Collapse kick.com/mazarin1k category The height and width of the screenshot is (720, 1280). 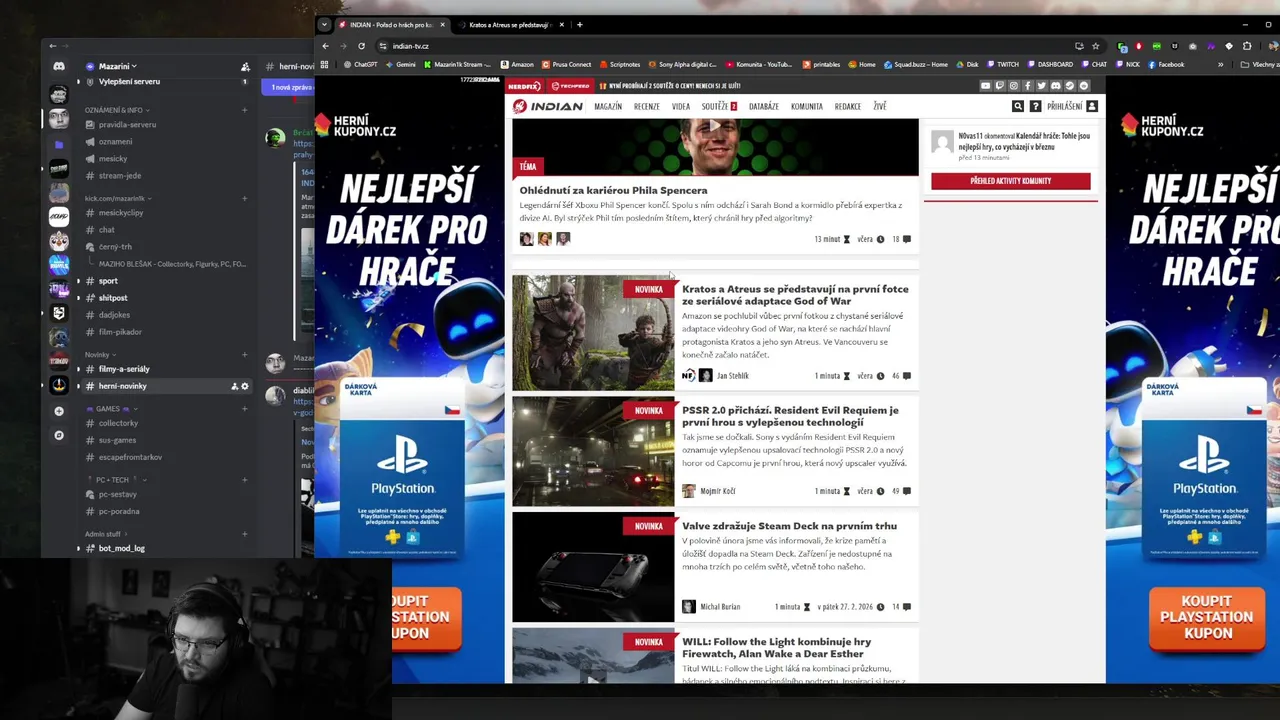[117, 198]
